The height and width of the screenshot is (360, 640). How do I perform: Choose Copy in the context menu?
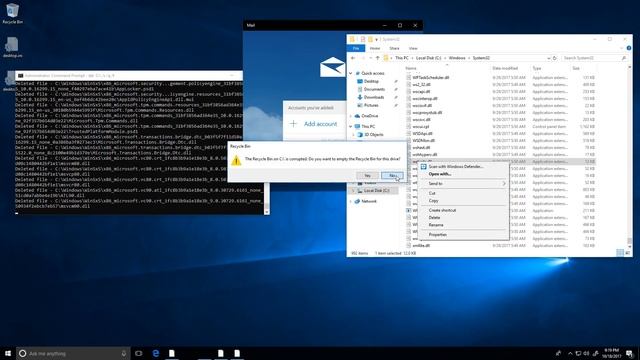pos(464,200)
